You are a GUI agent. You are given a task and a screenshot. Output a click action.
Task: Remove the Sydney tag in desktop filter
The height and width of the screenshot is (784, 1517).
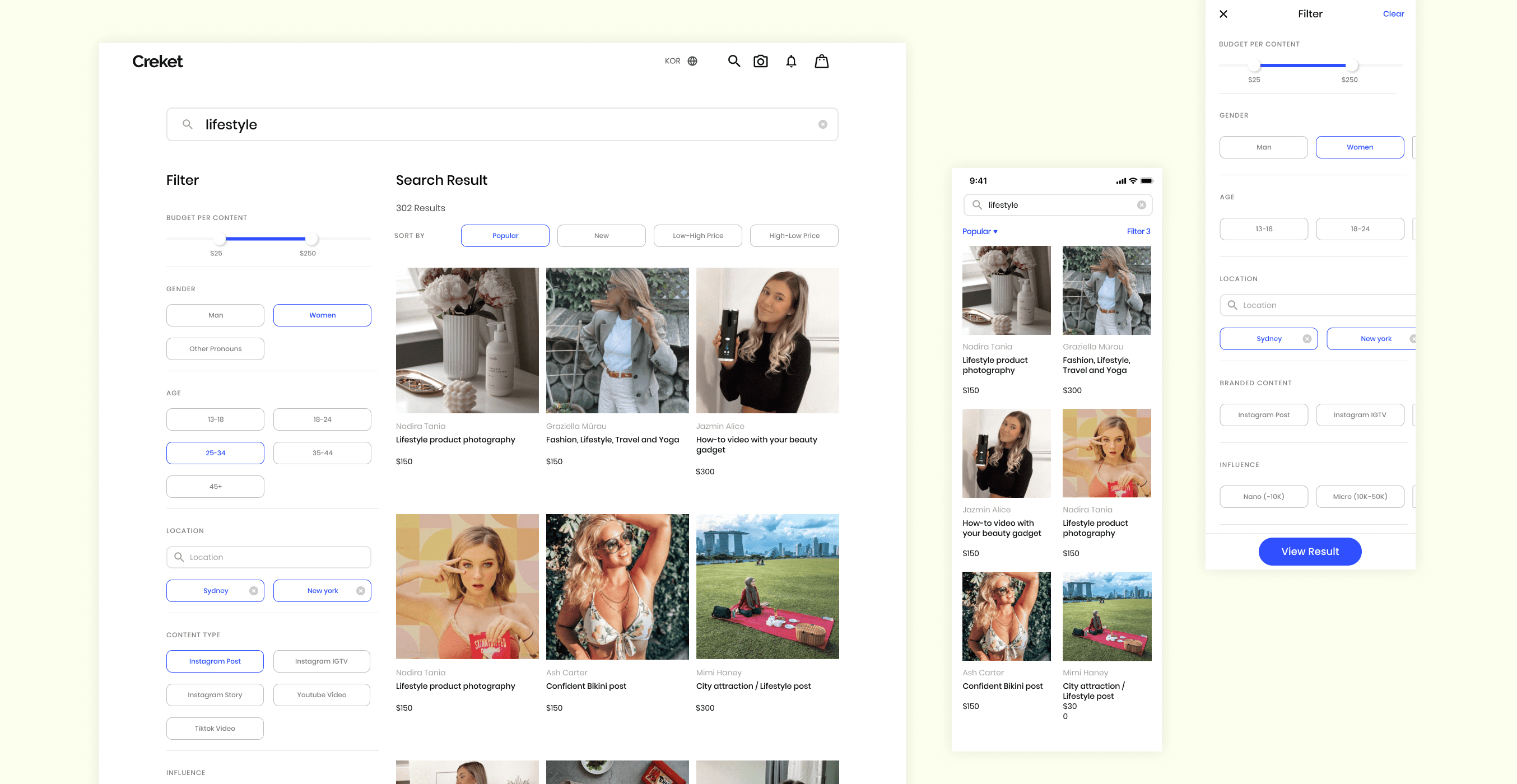(254, 591)
